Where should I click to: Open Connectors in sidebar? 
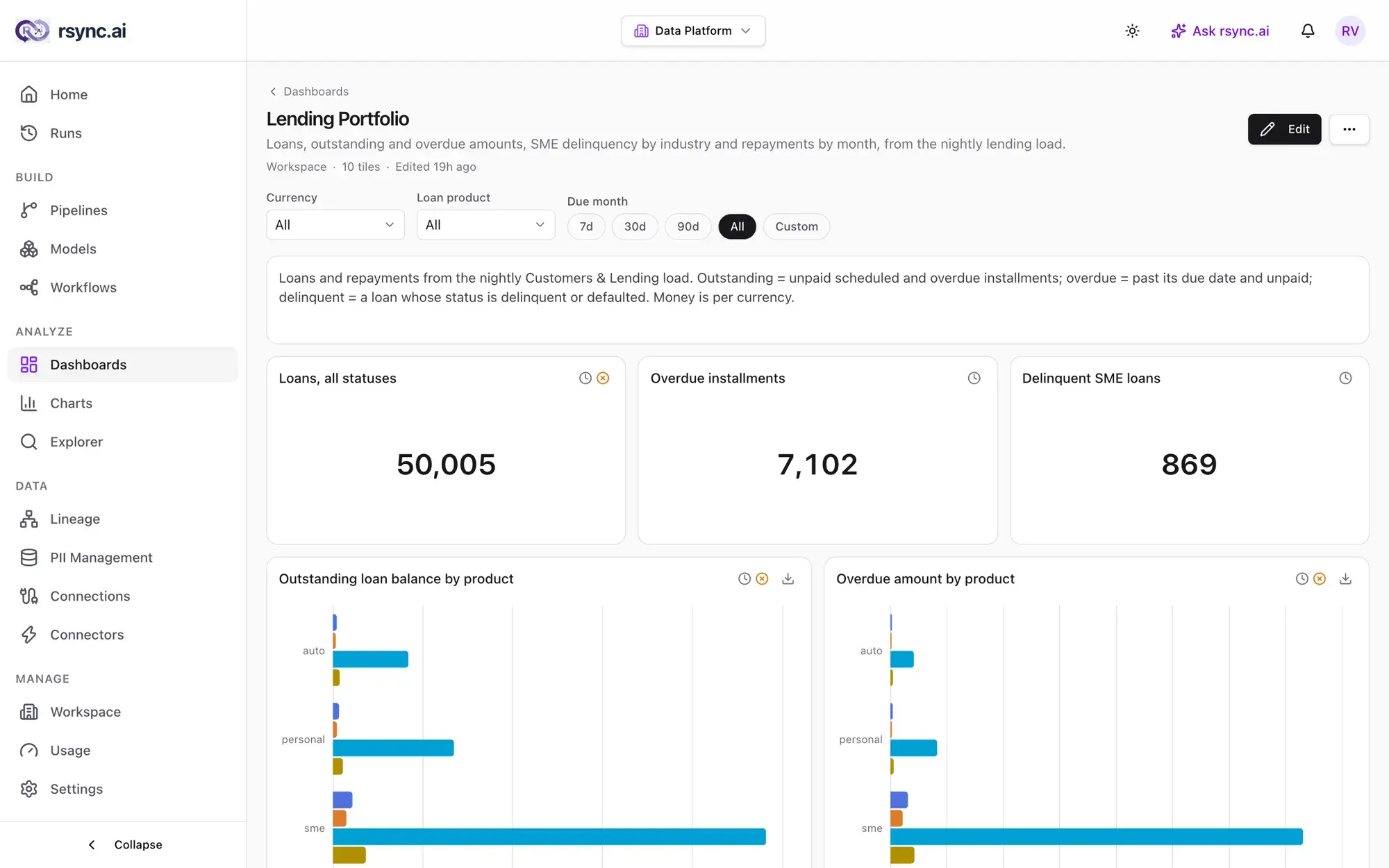[x=123, y=635]
